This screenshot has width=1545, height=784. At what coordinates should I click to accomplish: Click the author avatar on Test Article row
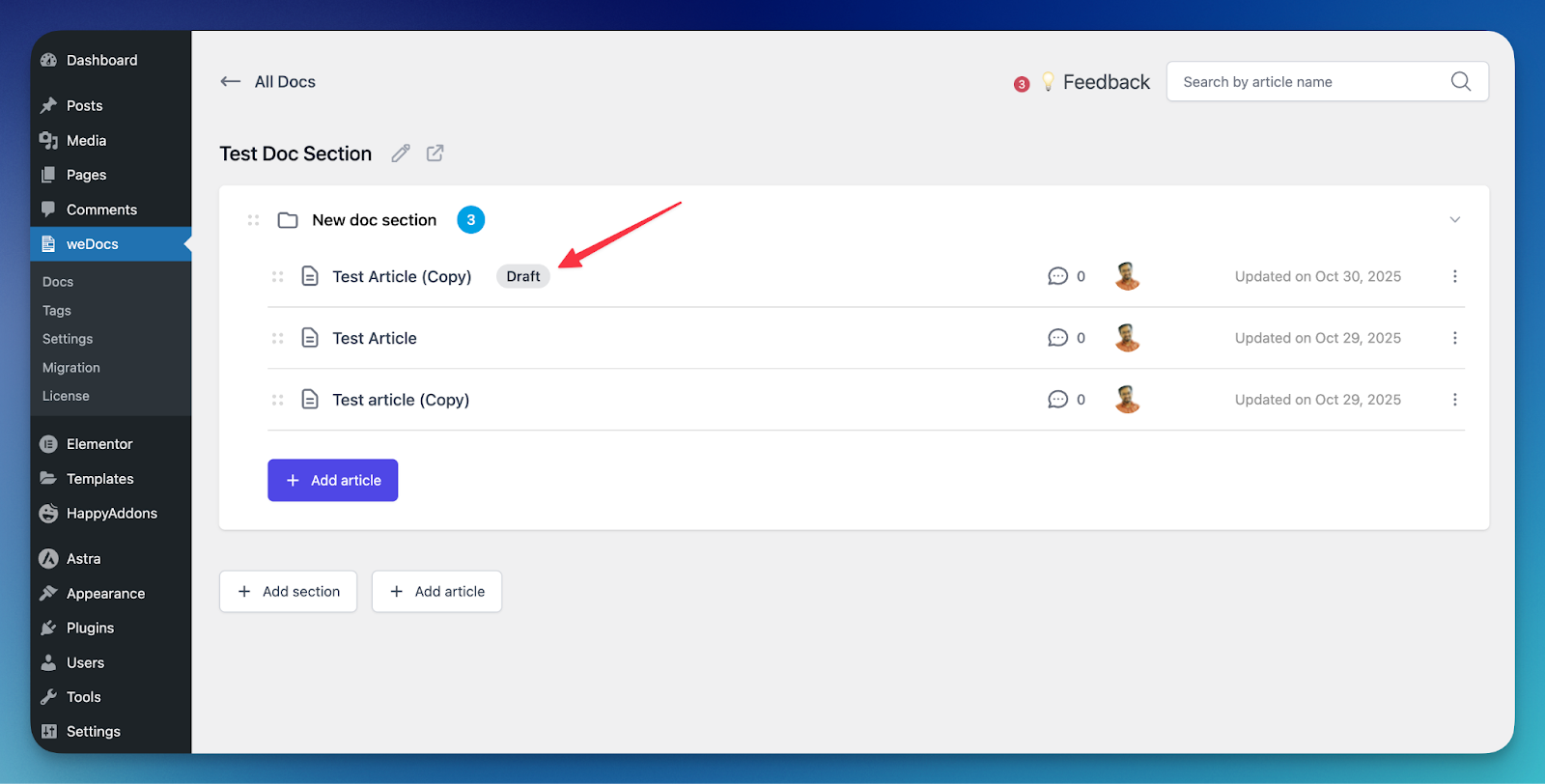click(x=1127, y=338)
